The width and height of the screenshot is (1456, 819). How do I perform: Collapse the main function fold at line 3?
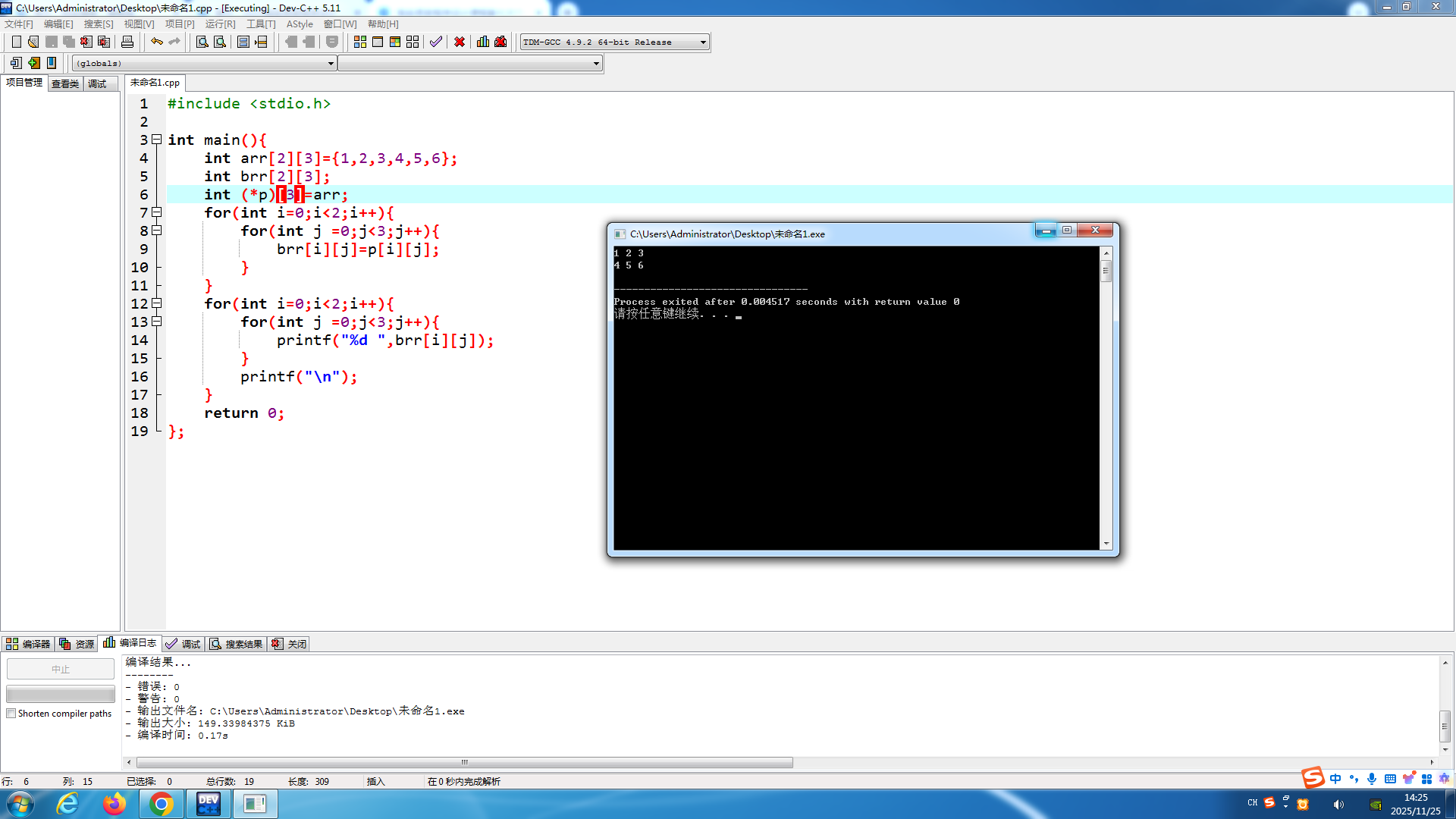click(x=156, y=140)
